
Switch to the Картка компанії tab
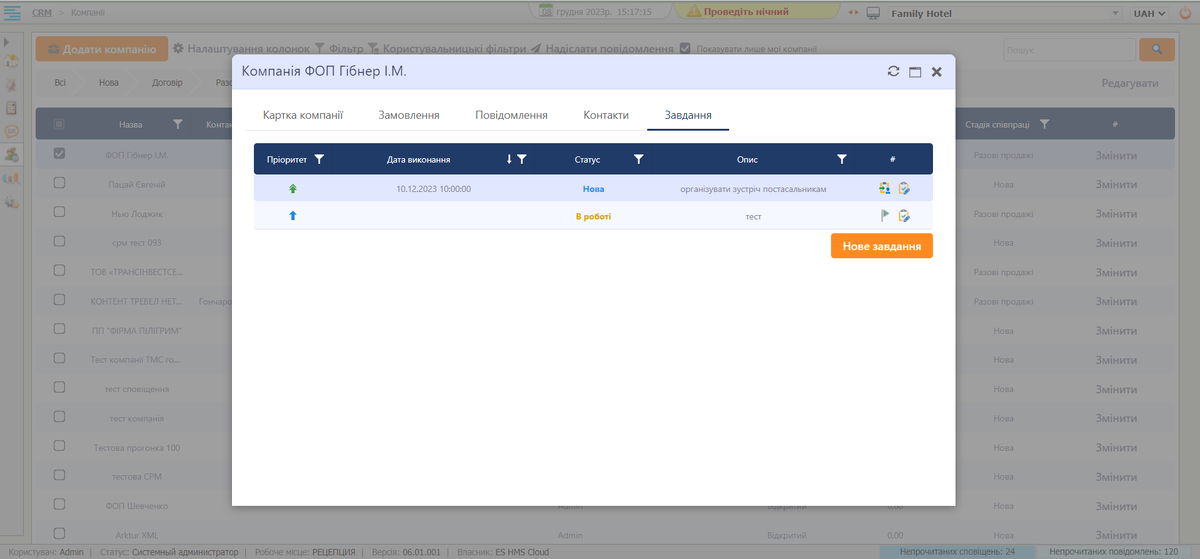(303, 115)
